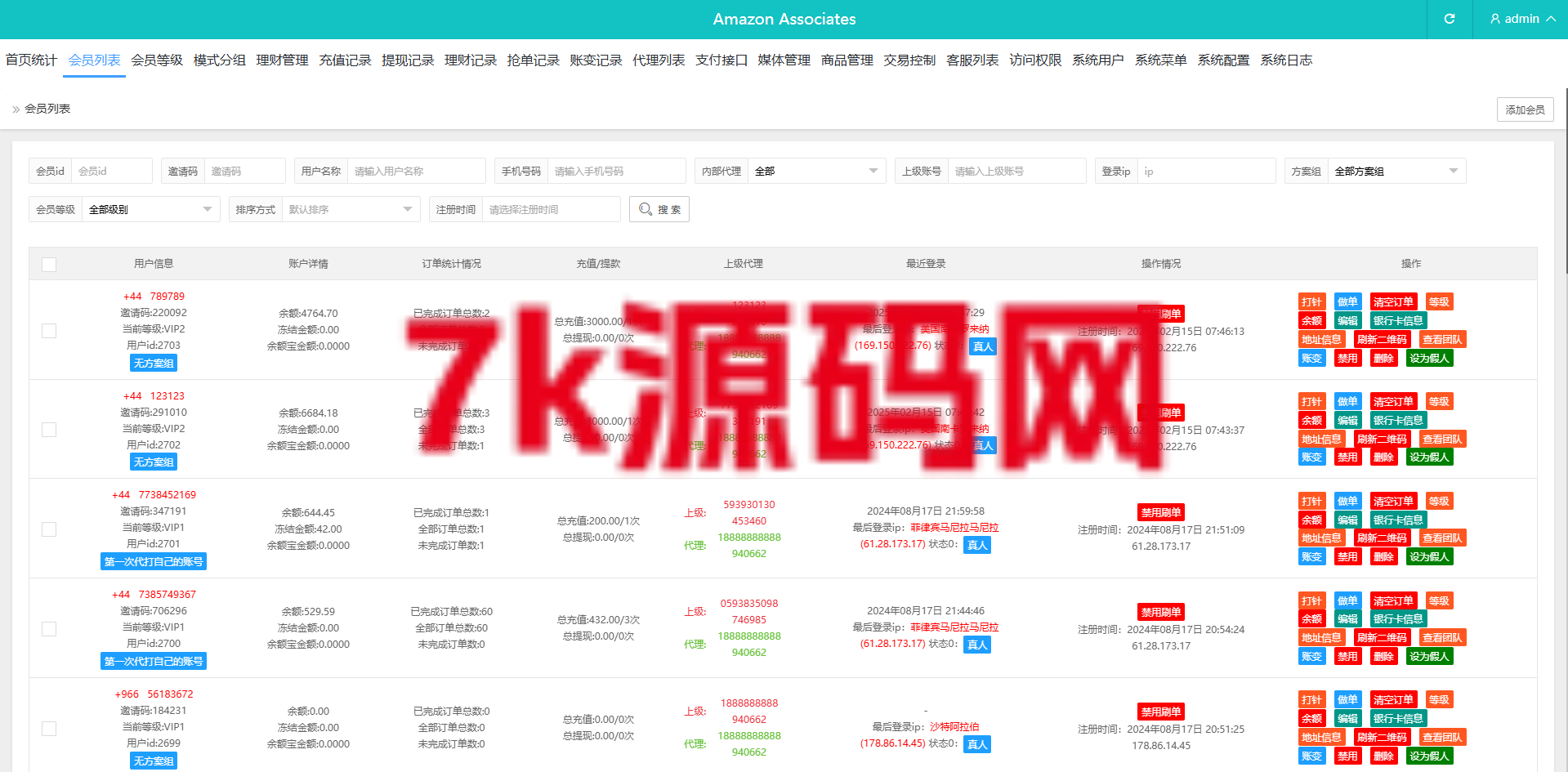Click 清空订单 for user 789789
The height and width of the screenshot is (772, 1568).
tap(1393, 301)
